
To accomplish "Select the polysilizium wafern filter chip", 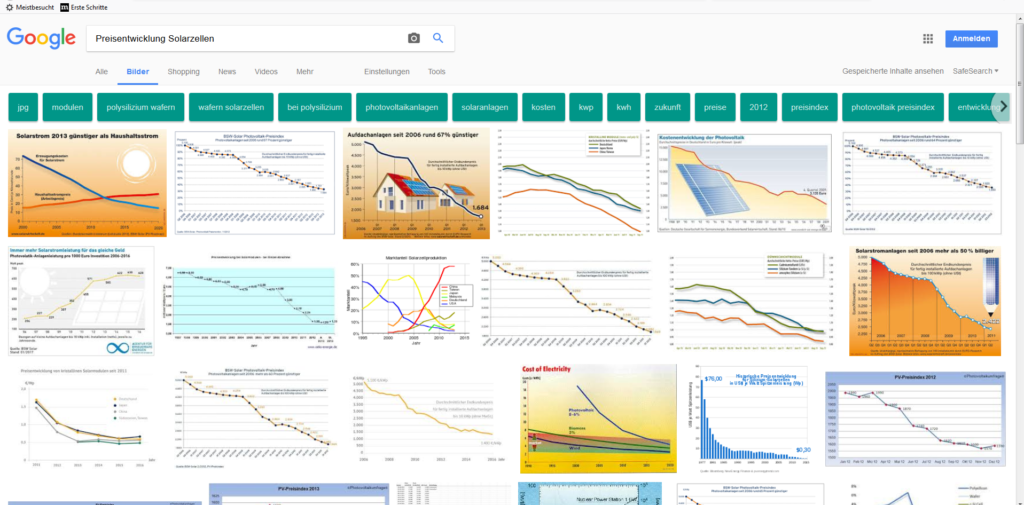I will tap(140, 107).
